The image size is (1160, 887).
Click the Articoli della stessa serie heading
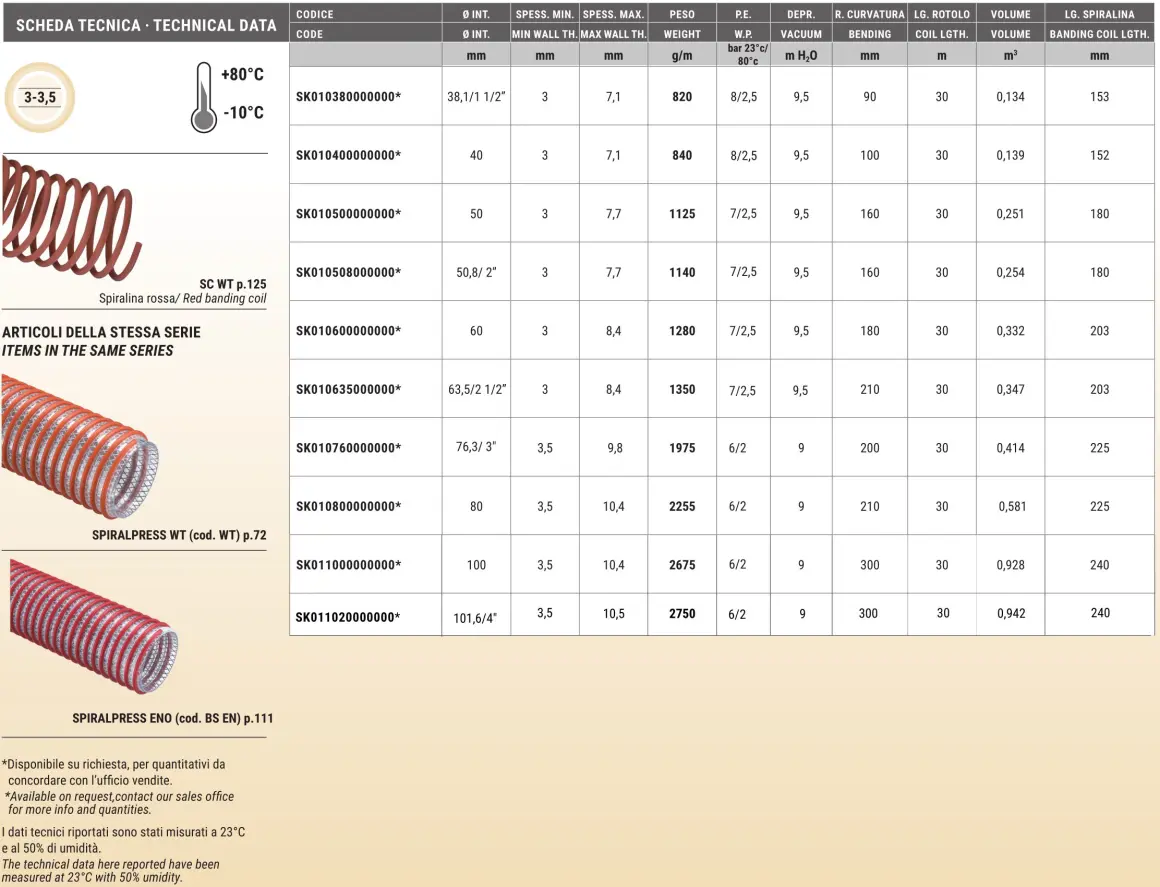[101, 332]
